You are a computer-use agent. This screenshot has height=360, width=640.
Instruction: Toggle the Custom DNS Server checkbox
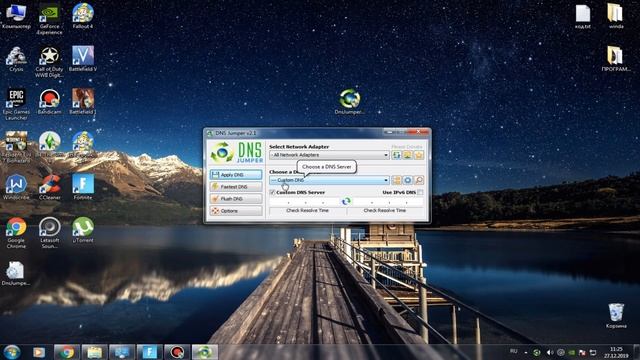tap(272, 192)
